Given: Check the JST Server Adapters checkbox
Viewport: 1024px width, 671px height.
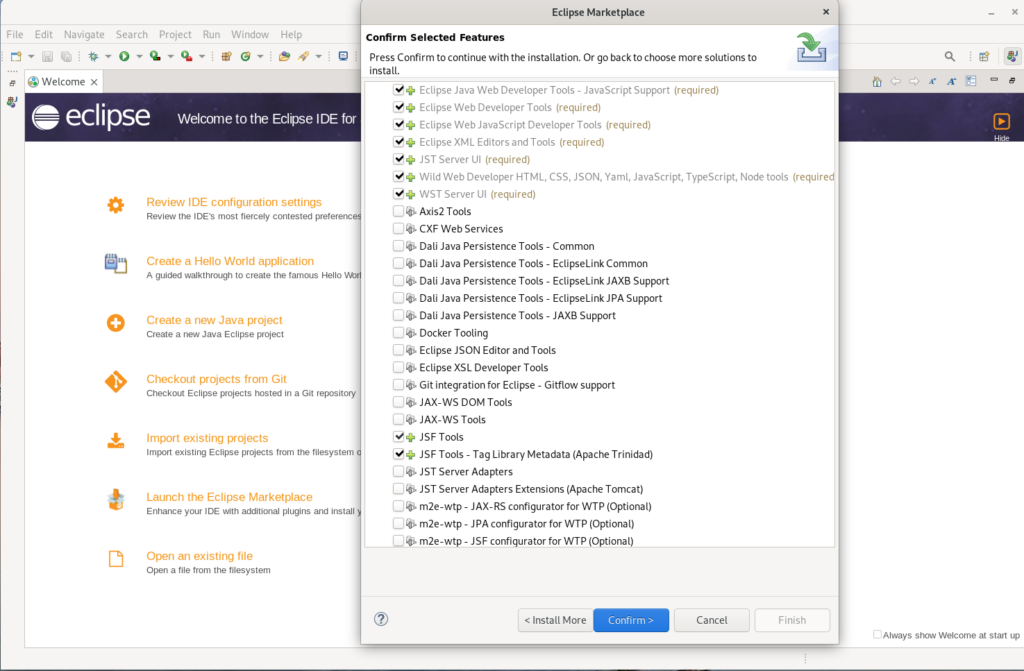Looking at the screenshot, I should point(398,471).
